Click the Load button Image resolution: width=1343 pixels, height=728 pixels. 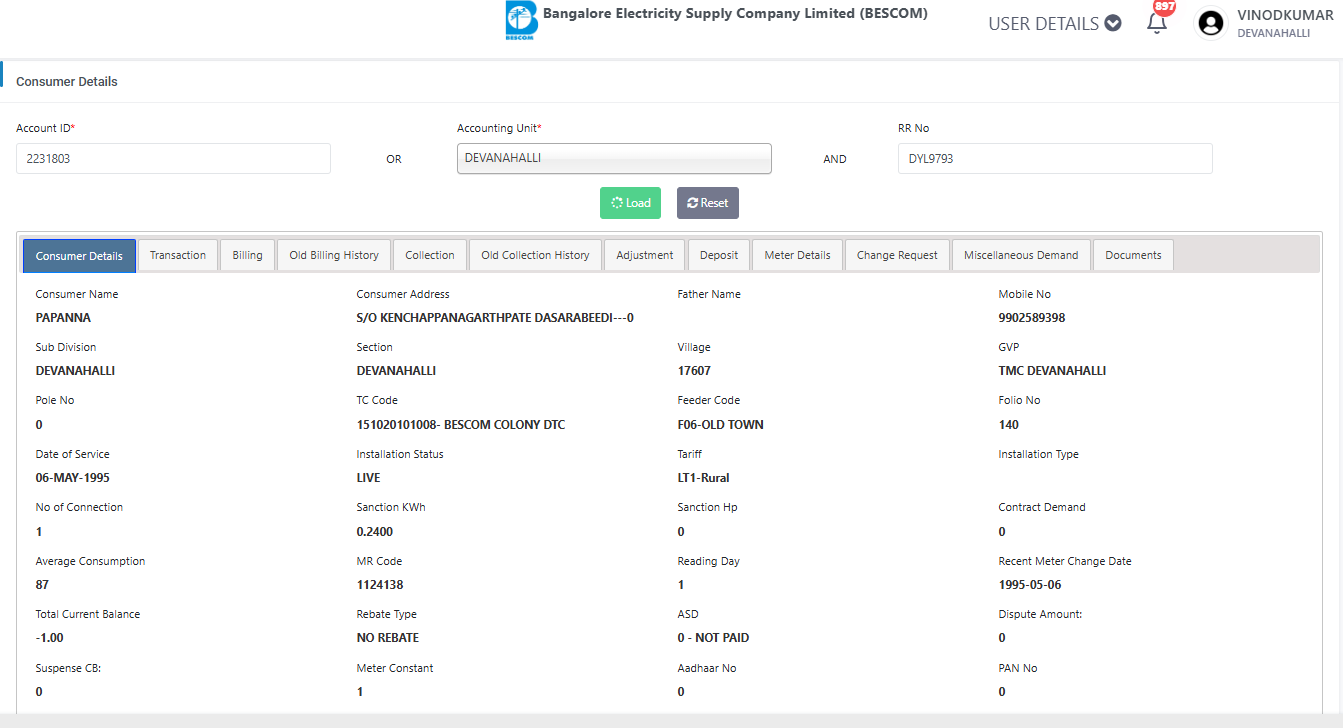630,203
